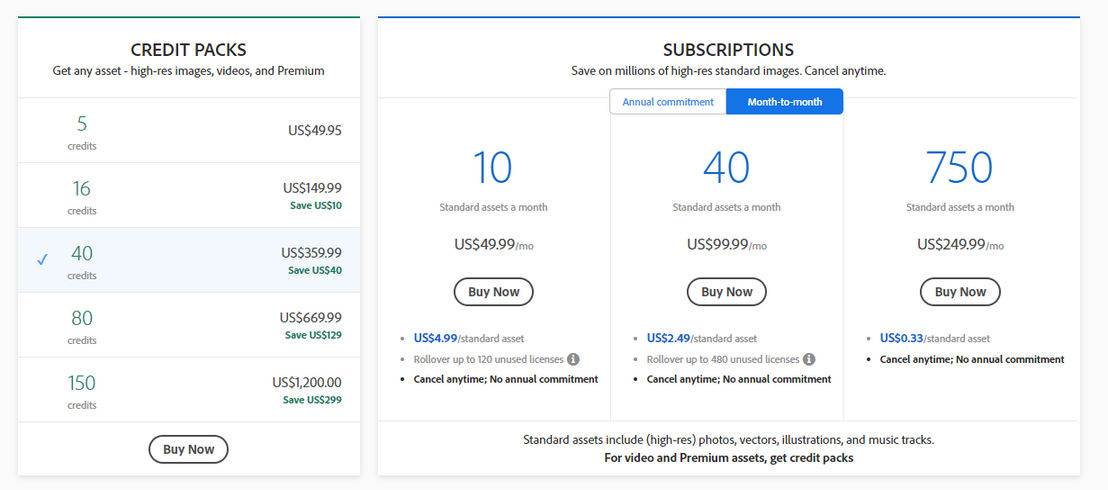Switch to Annual commitment tab
1108x490 pixels.
coord(668,102)
